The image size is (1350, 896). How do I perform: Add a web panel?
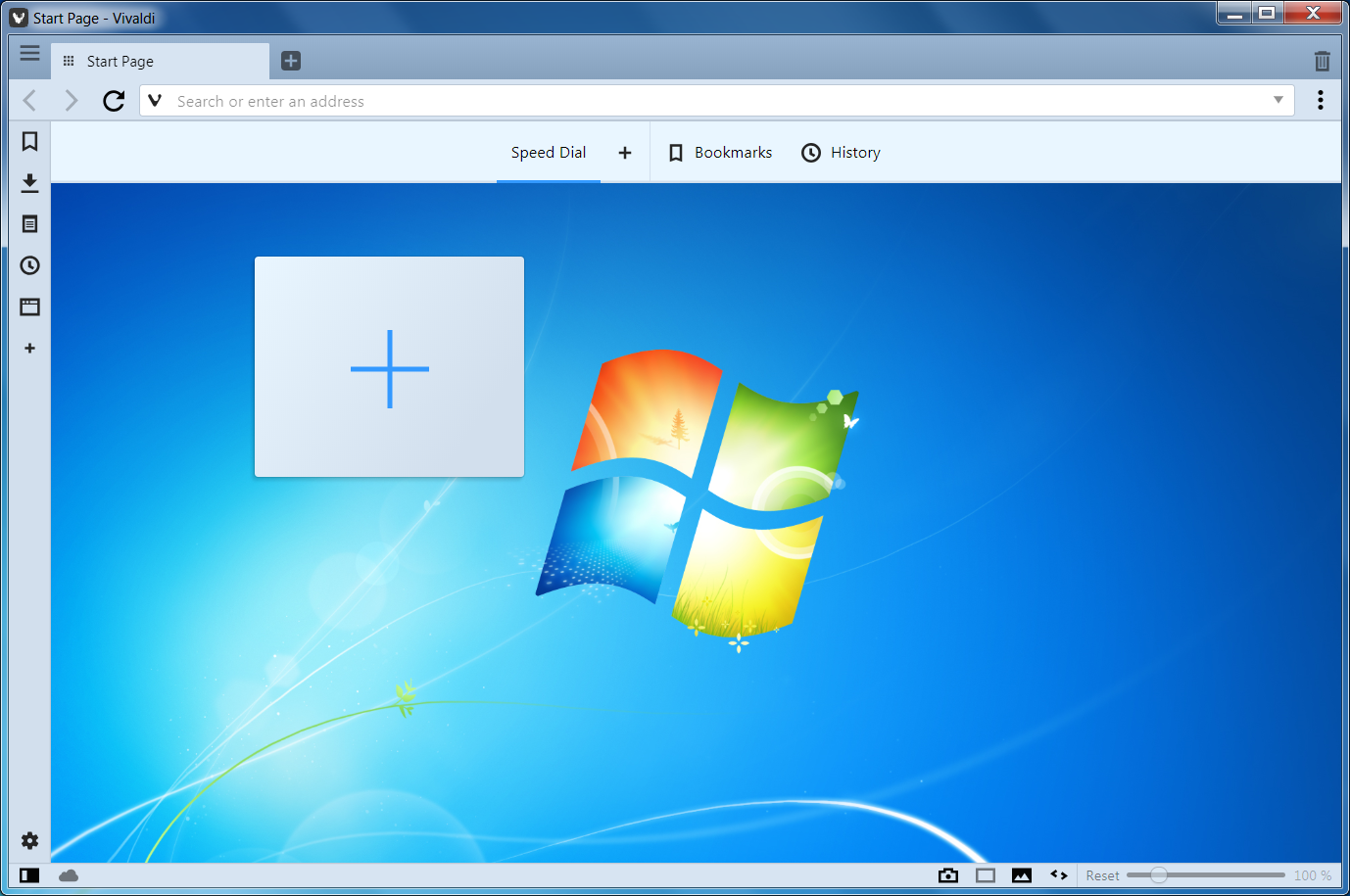point(29,348)
